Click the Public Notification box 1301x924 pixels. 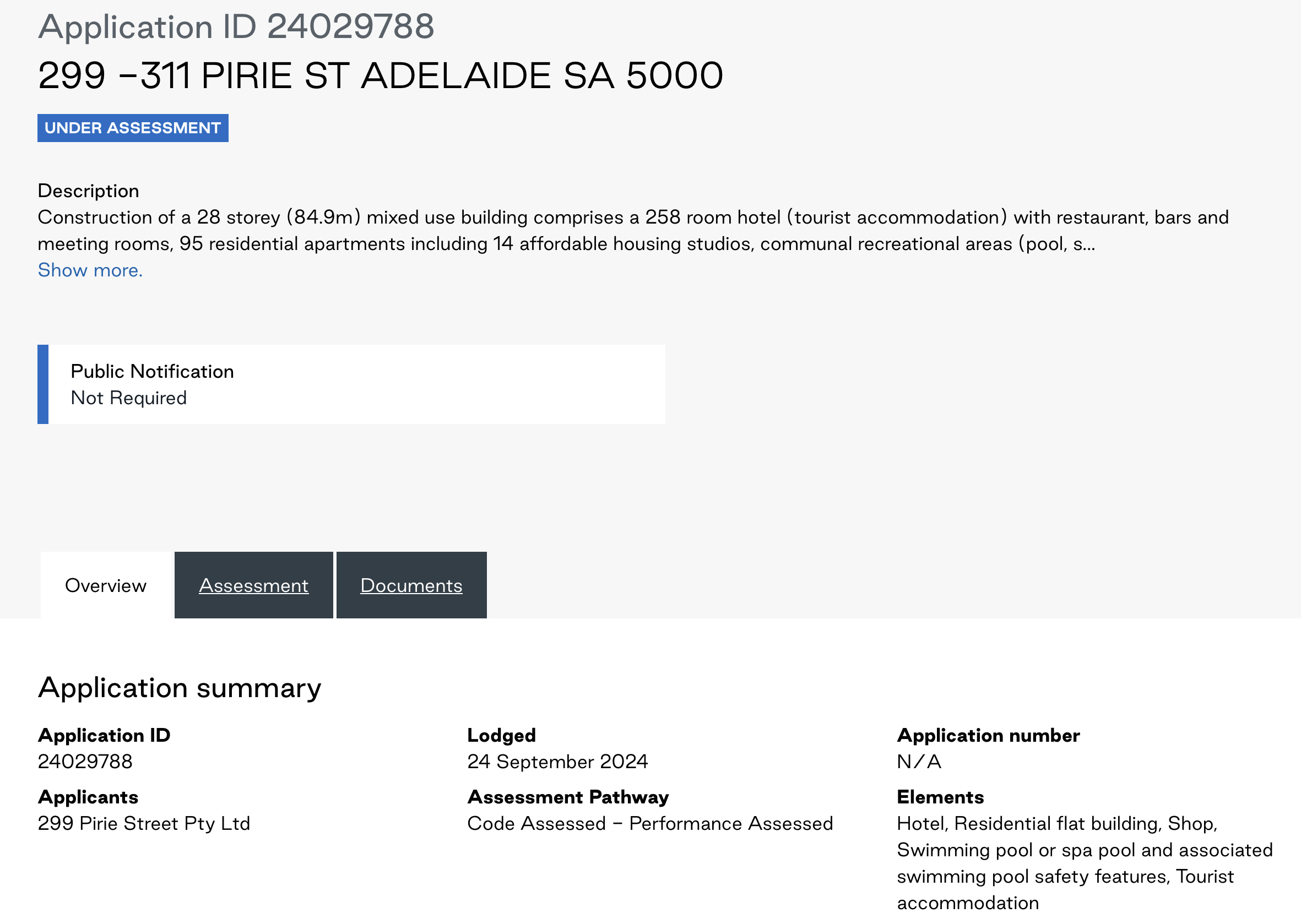pos(351,384)
